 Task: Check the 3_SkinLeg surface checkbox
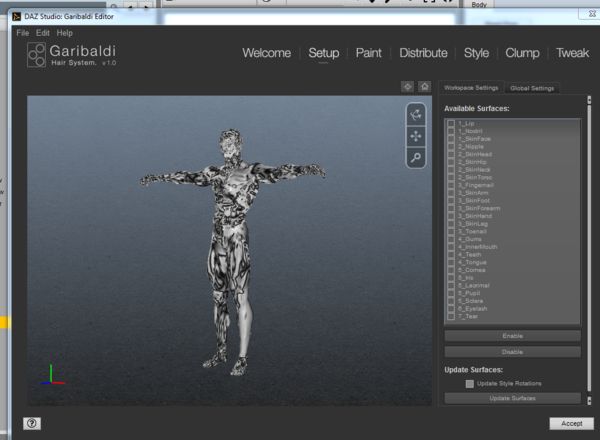click(x=451, y=224)
